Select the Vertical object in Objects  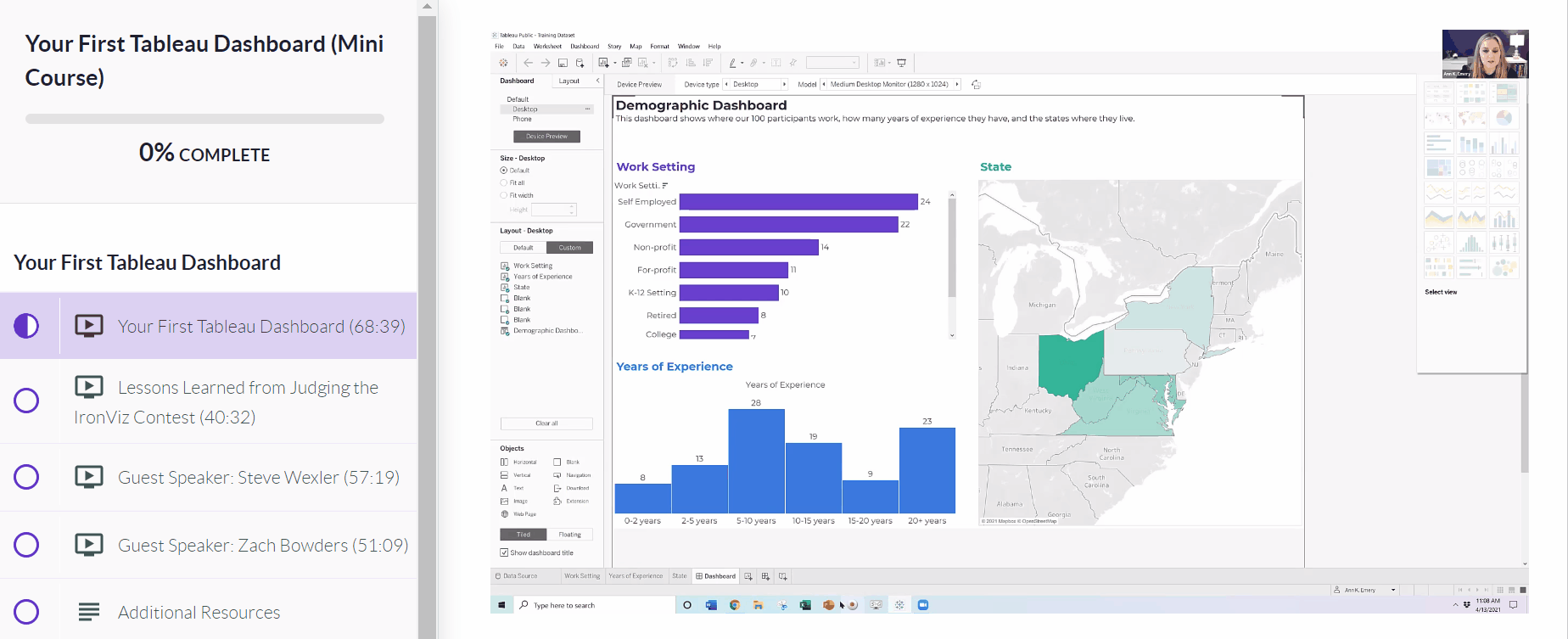coord(516,475)
